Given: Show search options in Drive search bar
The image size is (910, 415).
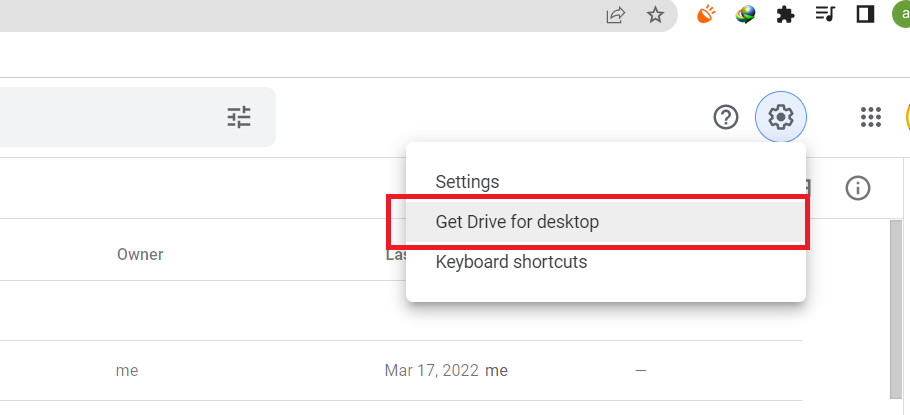Looking at the screenshot, I should pos(239,118).
